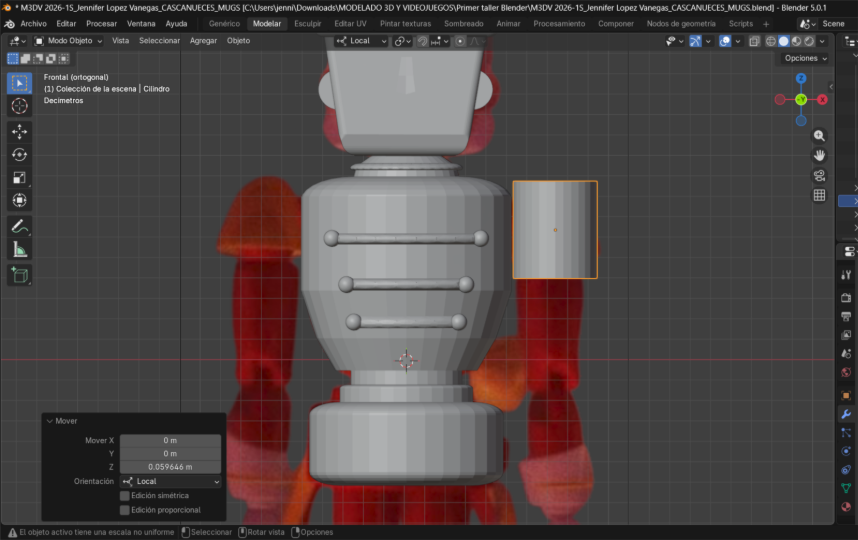
Task: Activate the Rotate tool
Action: click(19, 154)
